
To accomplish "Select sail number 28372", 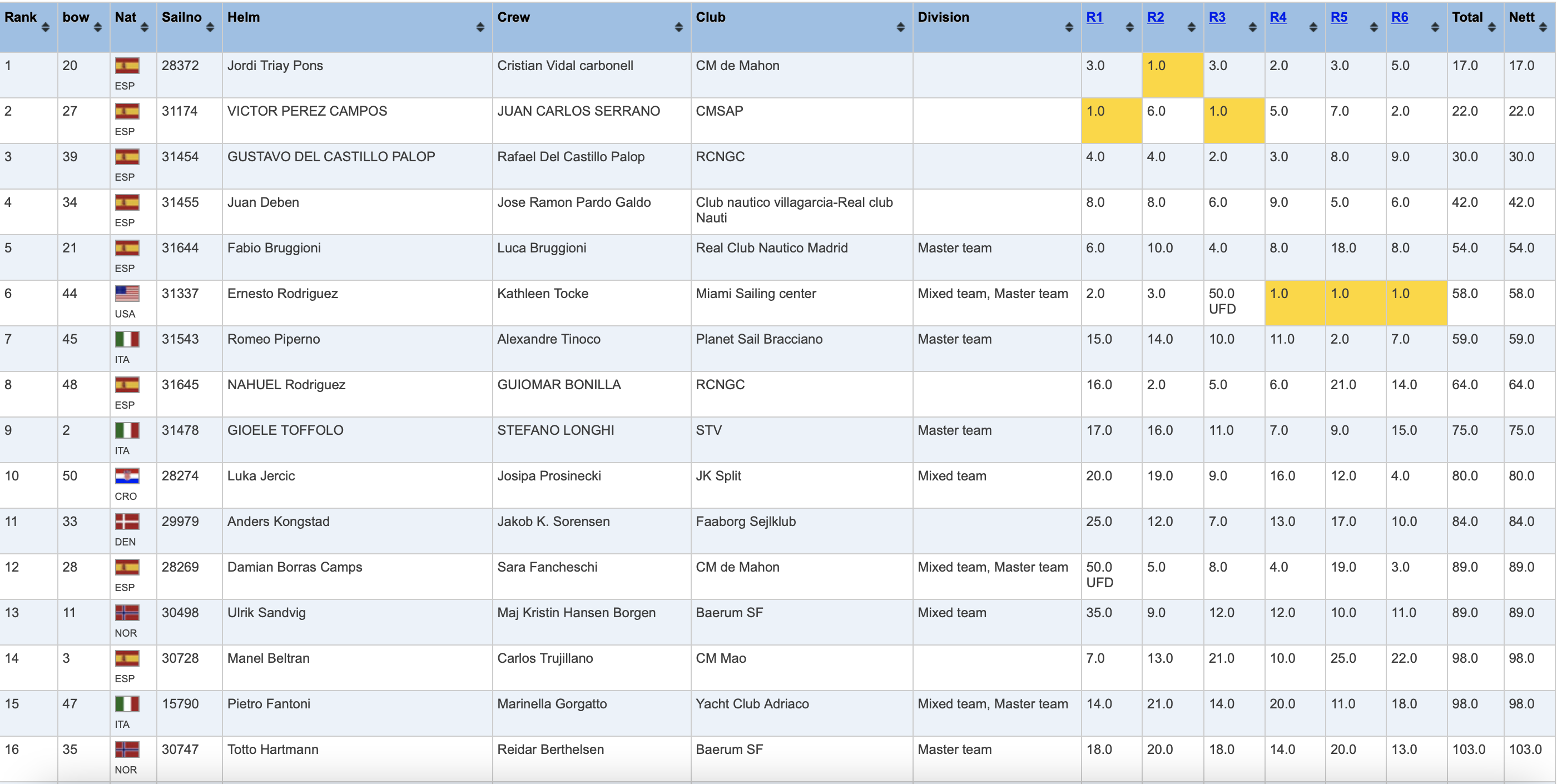I will click(x=180, y=65).
